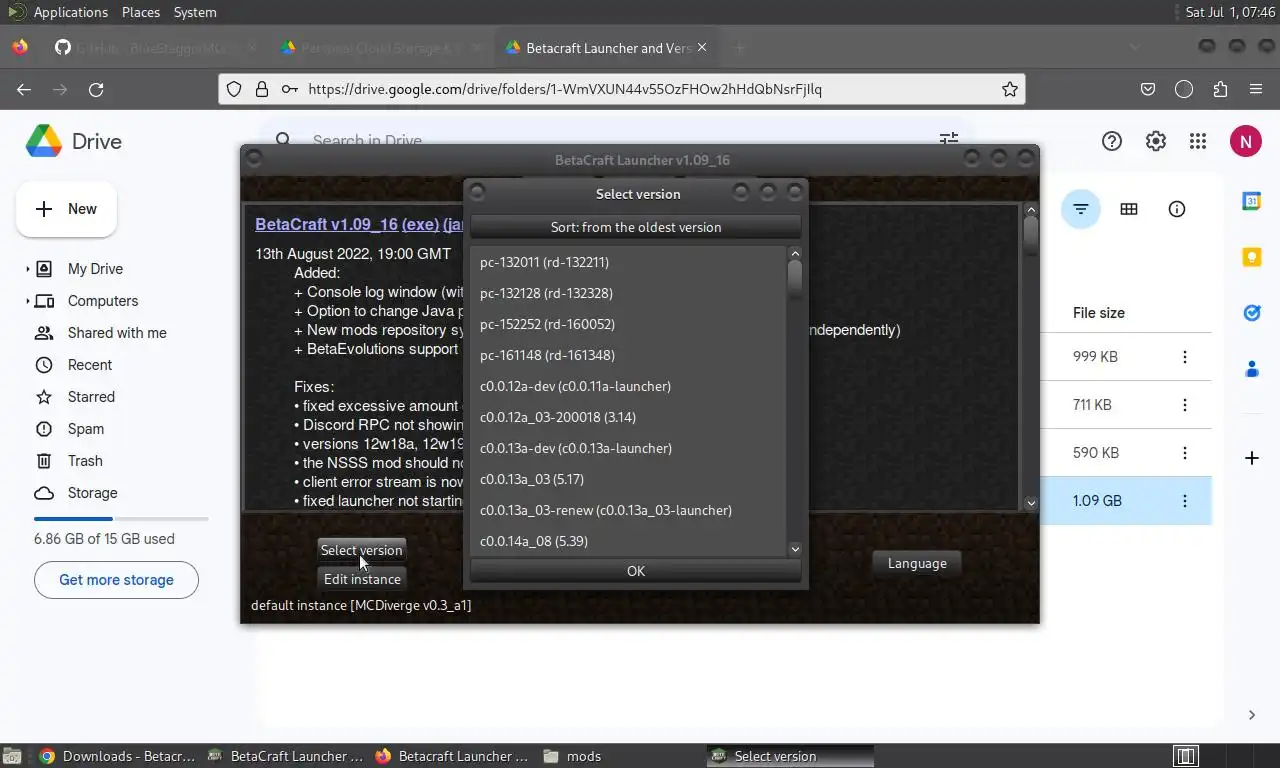Click Get more storage button
This screenshot has width=1280, height=768.
click(116, 580)
